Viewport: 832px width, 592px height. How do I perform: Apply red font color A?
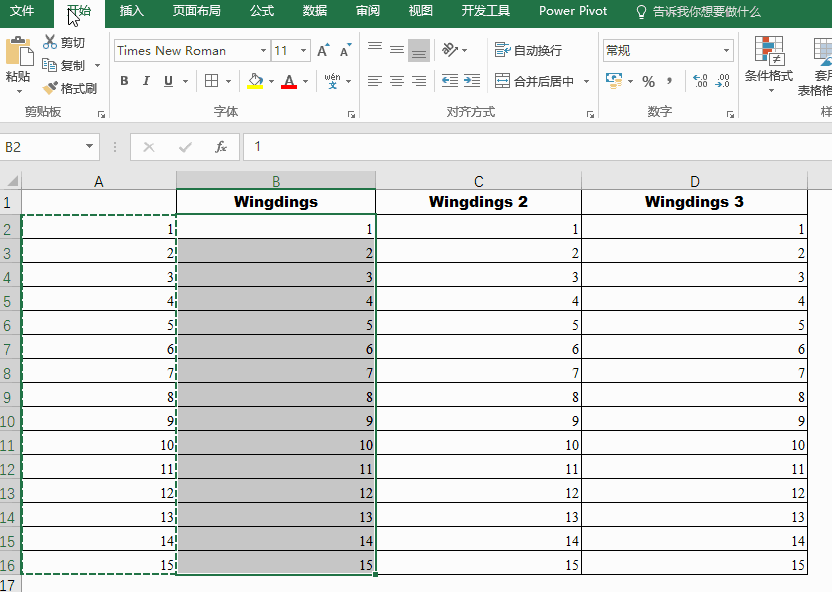click(x=289, y=81)
